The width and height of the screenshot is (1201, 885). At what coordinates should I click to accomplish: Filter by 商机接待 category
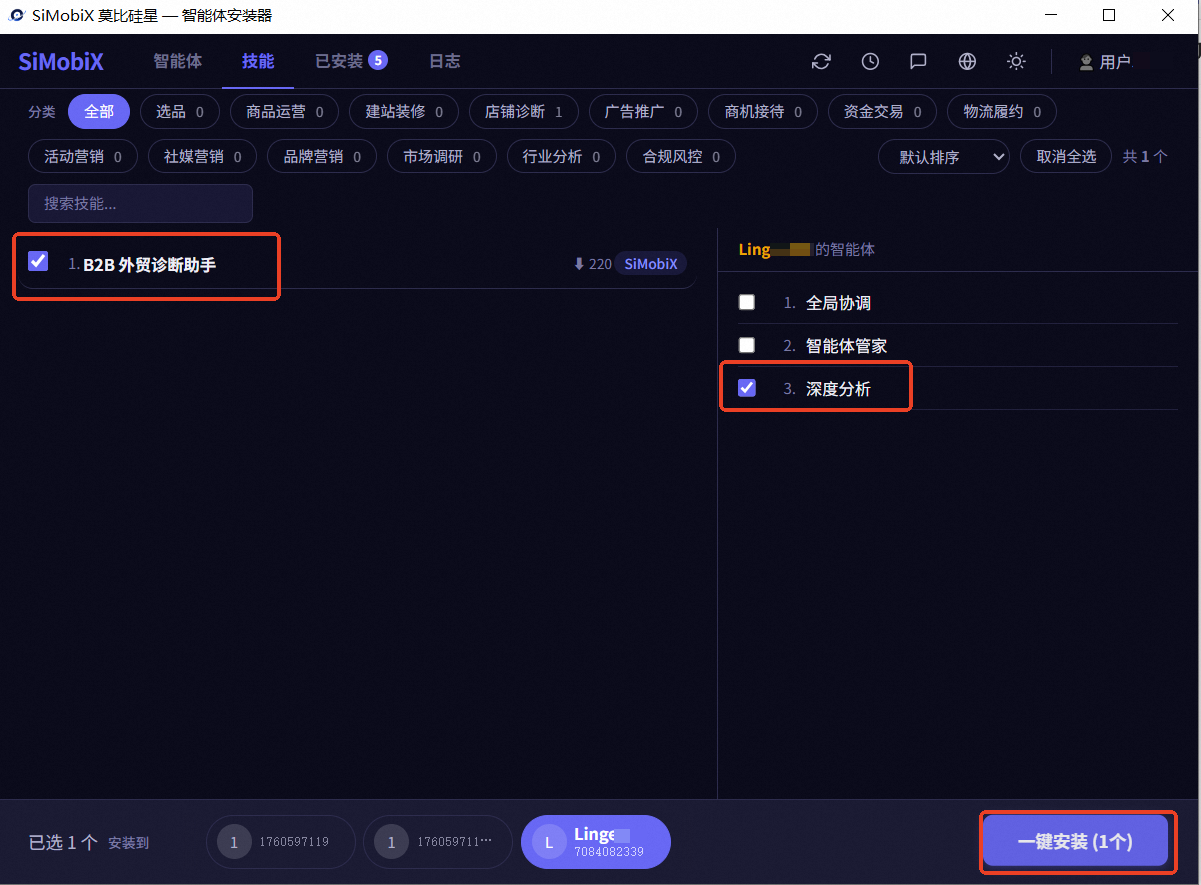pyautogui.click(x=763, y=112)
